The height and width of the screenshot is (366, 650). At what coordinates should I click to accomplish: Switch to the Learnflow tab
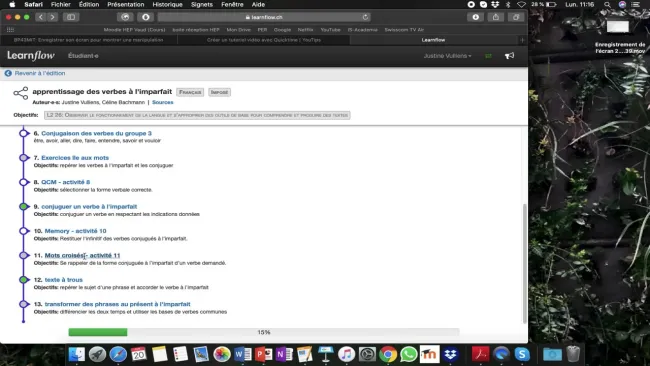coord(433,40)
